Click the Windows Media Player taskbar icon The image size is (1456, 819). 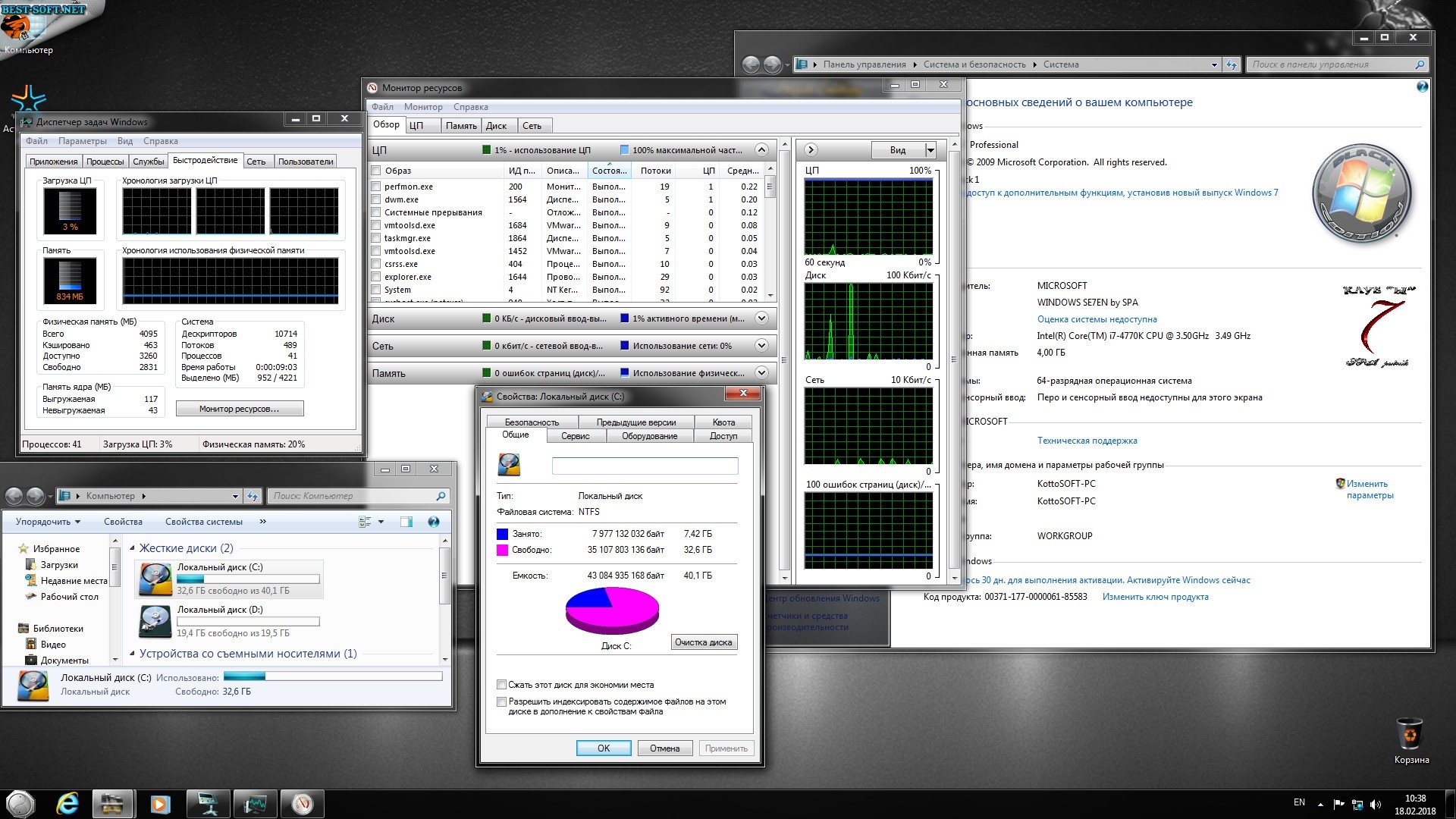click(x=160, y=803)
